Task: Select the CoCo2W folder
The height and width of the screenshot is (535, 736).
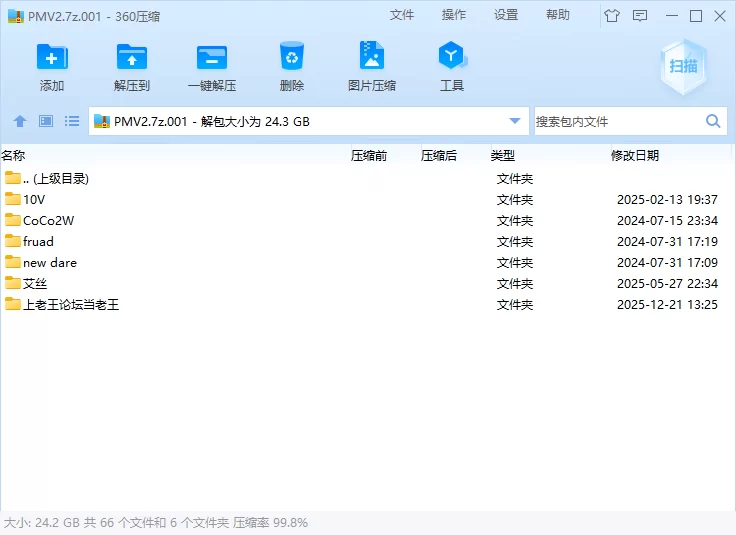Action: click(x=48, y=220)
